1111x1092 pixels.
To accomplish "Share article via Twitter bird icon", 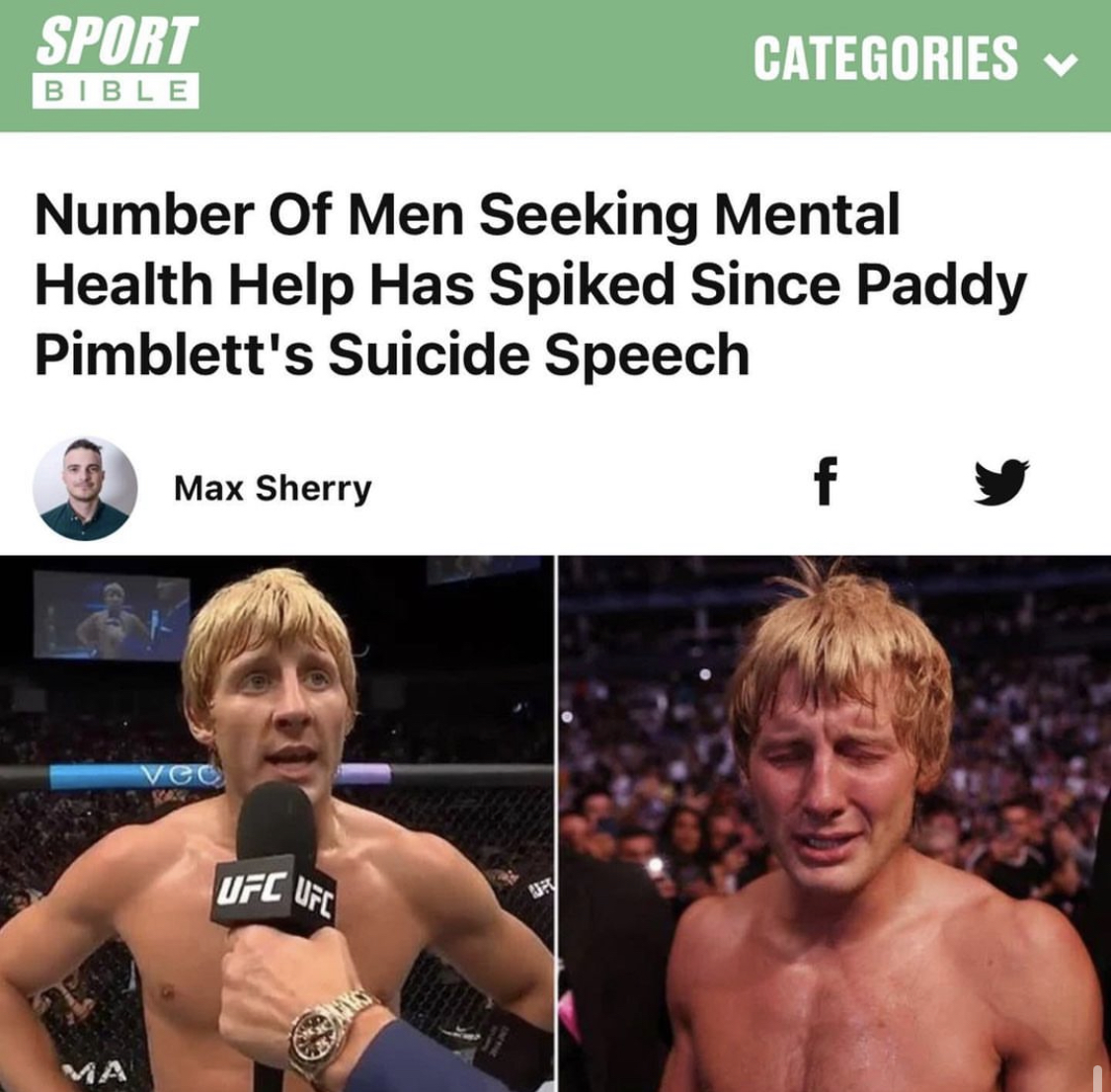I will [x=1001, y=482].
